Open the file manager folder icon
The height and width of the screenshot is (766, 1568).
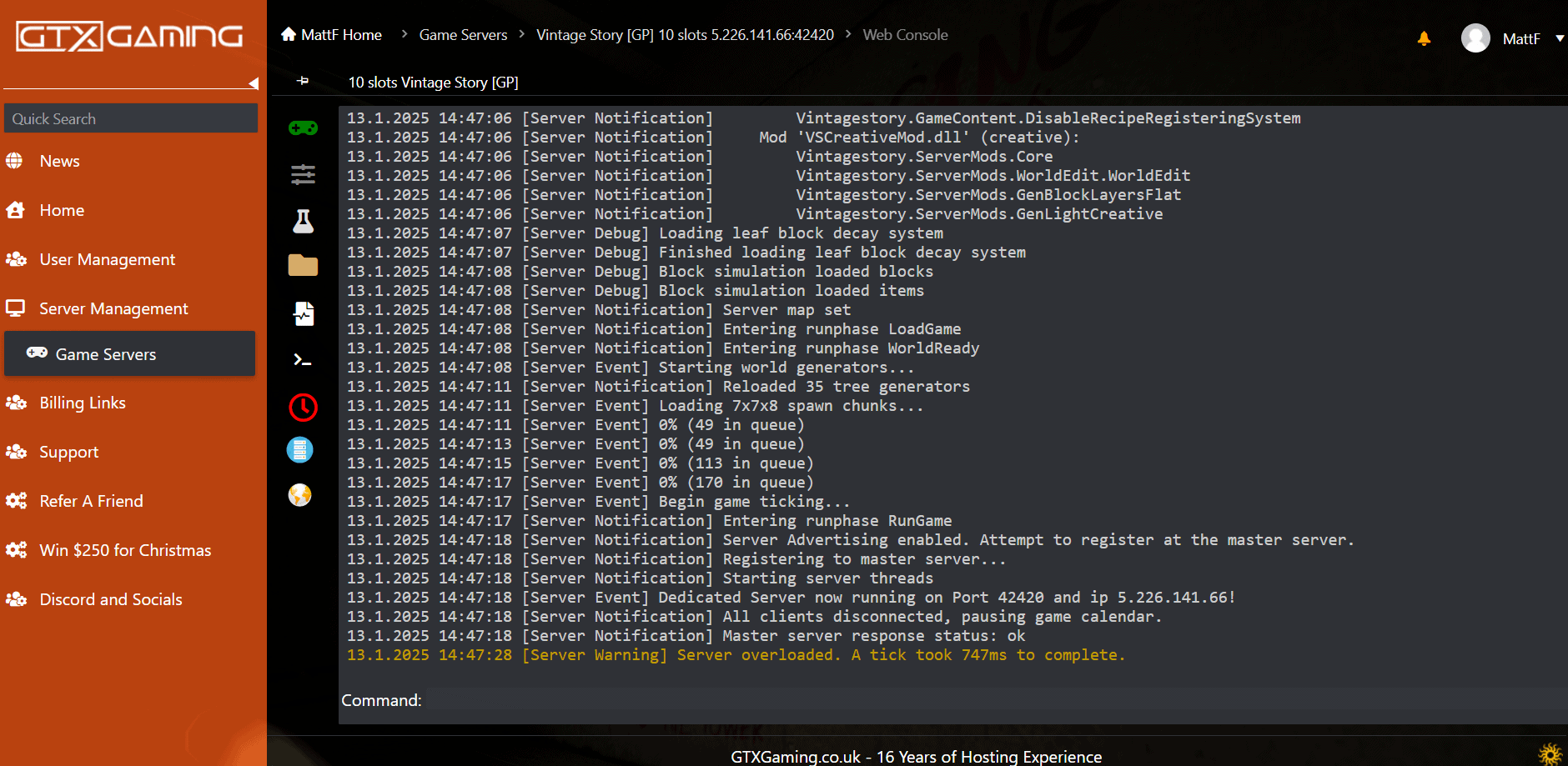(x=303, y=266)
